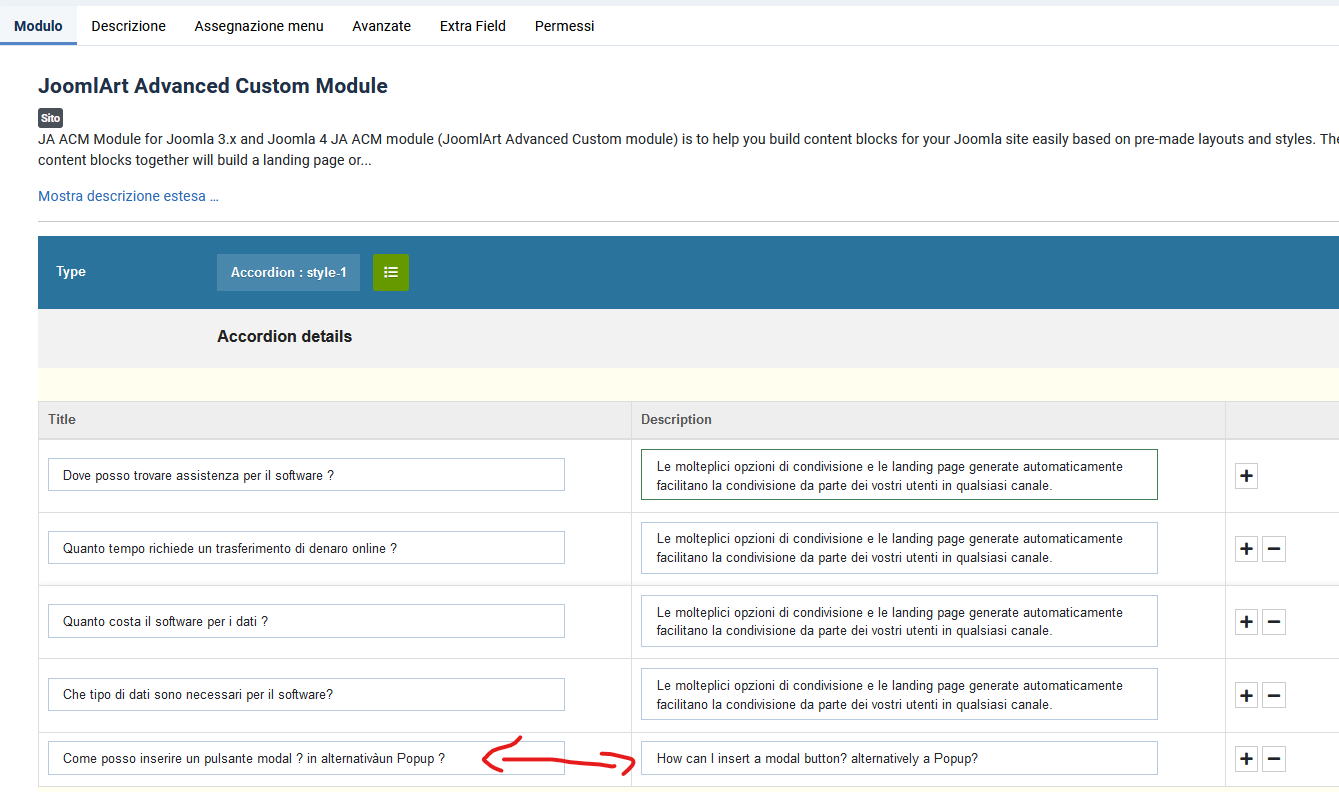Add row after 'Dove posso trovare assistenza' row
Image resolution: width=1339 pixels, height=792 pixels.
click(1246, 476)
